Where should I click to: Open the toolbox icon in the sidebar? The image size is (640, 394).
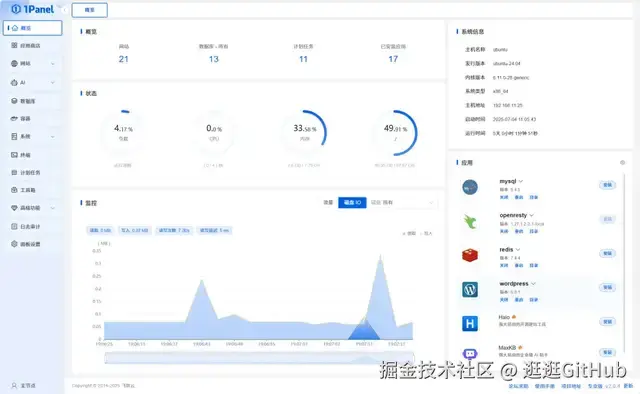[14, 190]
